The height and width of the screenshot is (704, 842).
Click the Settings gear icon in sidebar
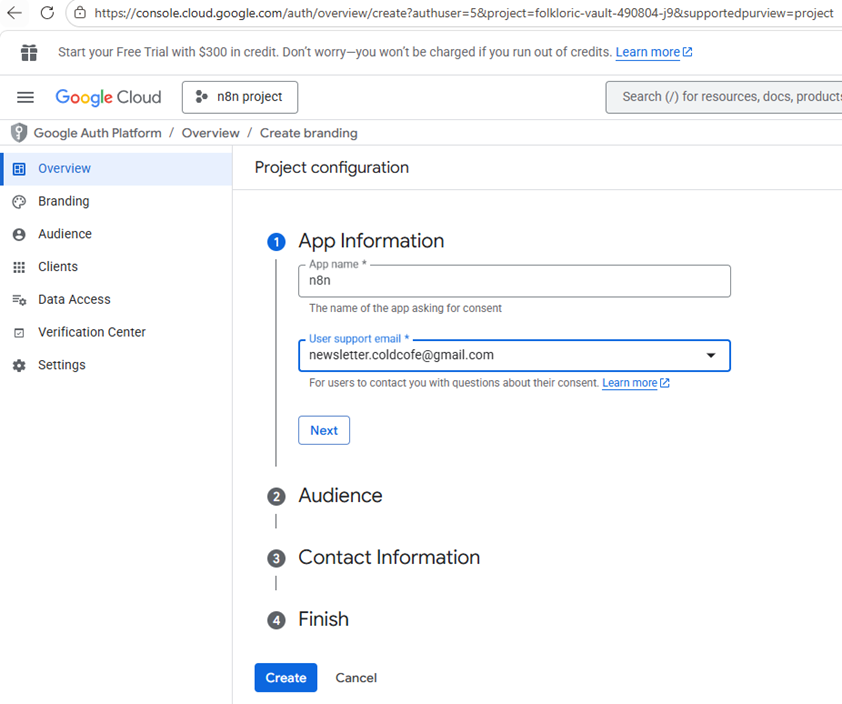[x=19, y=366]
